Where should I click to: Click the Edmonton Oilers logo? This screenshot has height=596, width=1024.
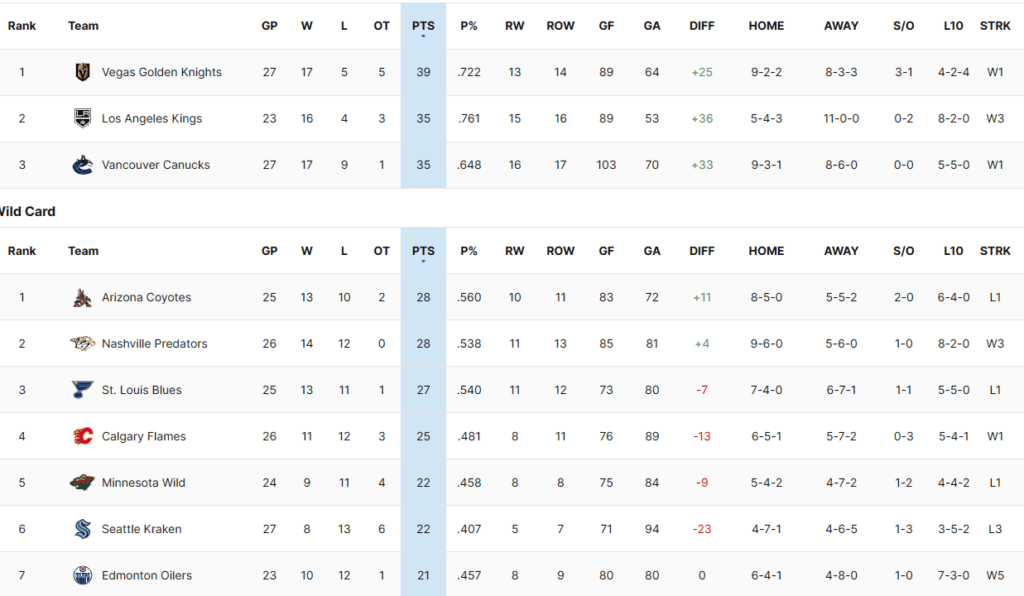coord(82,575)
